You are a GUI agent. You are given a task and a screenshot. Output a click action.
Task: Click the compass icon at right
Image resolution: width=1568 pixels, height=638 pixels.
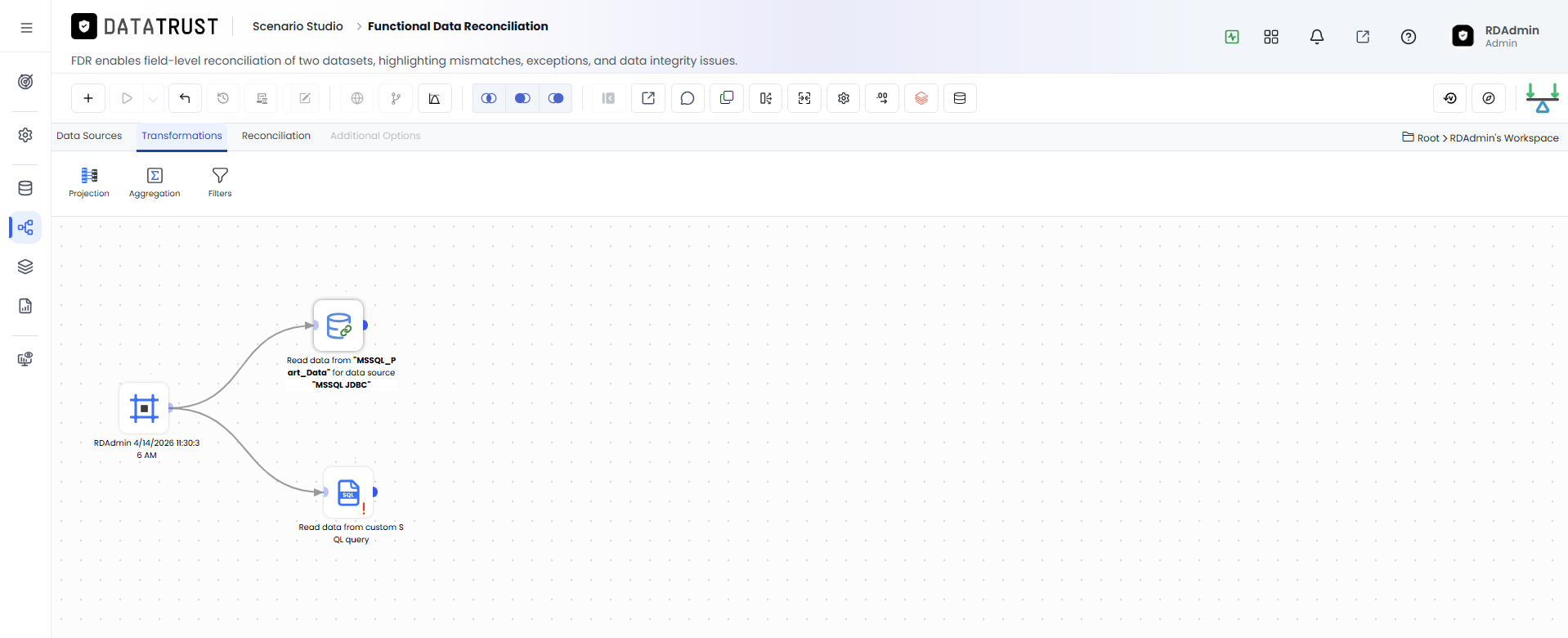[1489, 98]
